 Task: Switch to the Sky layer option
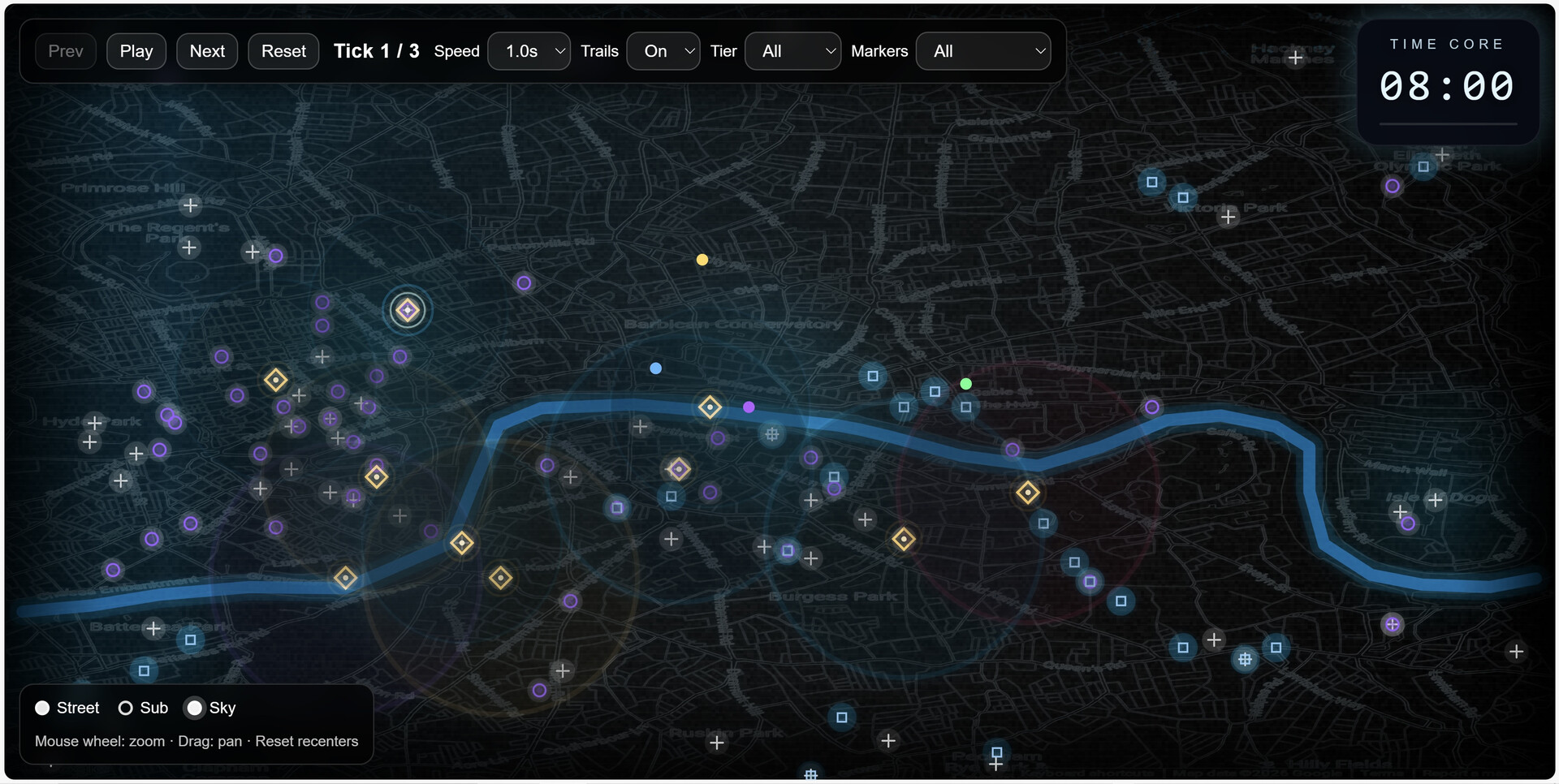click(193, 708)
